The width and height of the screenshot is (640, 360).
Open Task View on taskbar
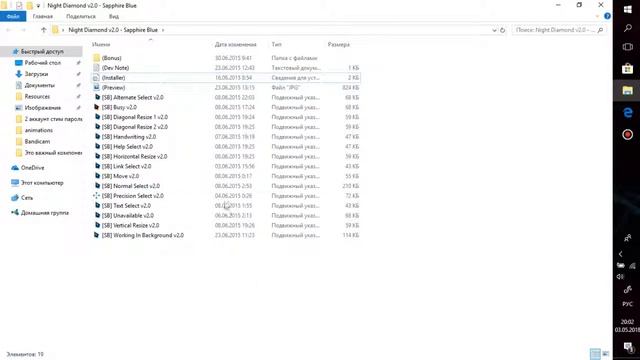pos(627,47)
